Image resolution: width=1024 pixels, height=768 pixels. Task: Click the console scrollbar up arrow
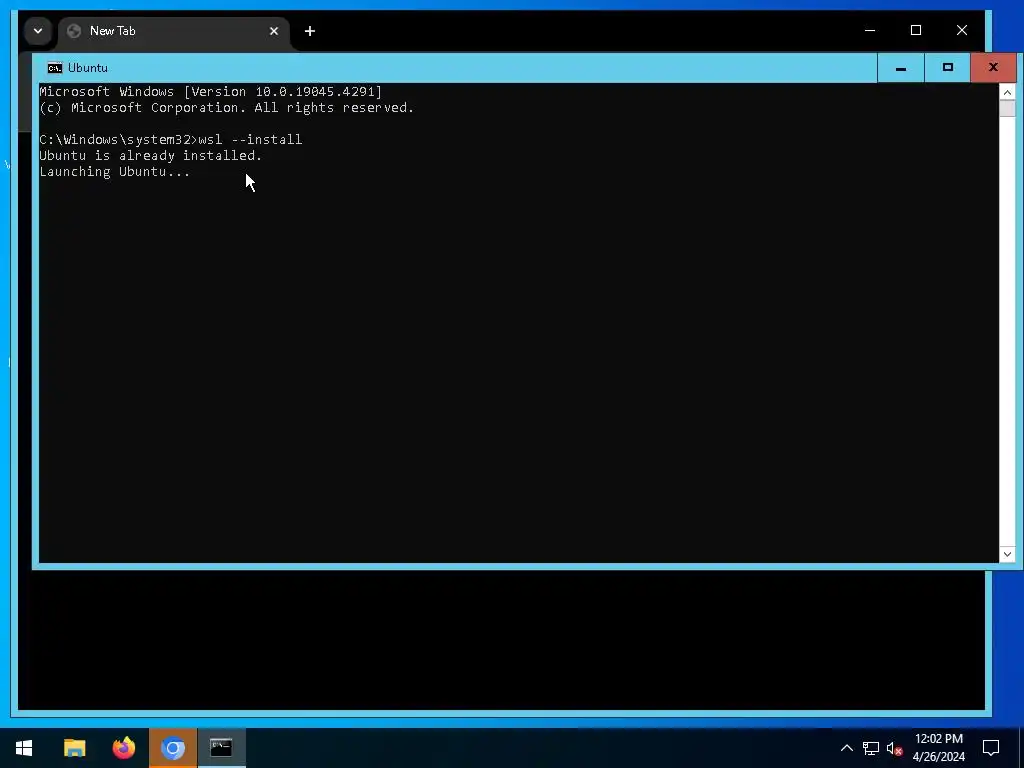point(1007,92)
